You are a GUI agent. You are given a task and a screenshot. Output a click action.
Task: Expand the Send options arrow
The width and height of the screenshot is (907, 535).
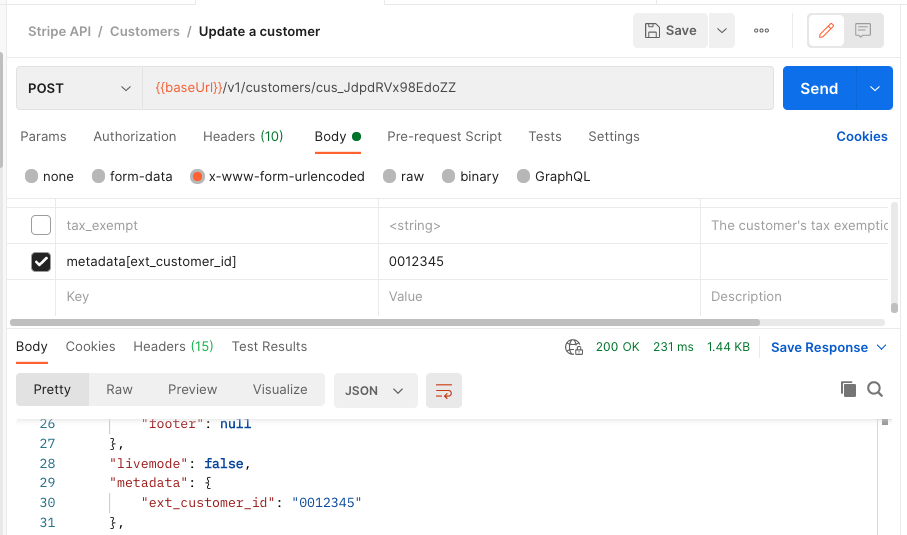pyautogui.click(x=875, y=88)
